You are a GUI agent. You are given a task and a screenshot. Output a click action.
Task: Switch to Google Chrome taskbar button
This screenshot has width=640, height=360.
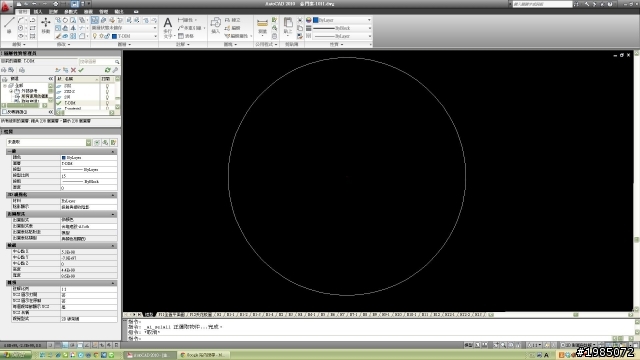pos(203,355)
